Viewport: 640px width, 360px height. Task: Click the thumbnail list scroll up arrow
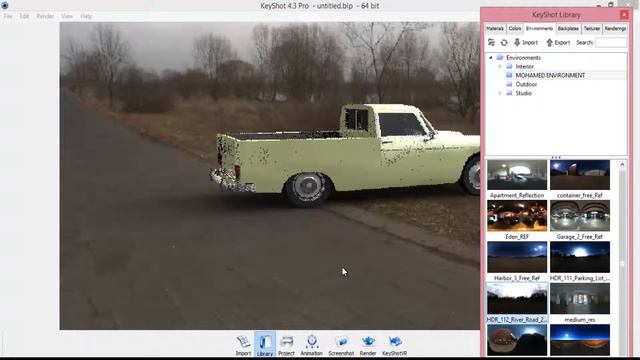622,164
